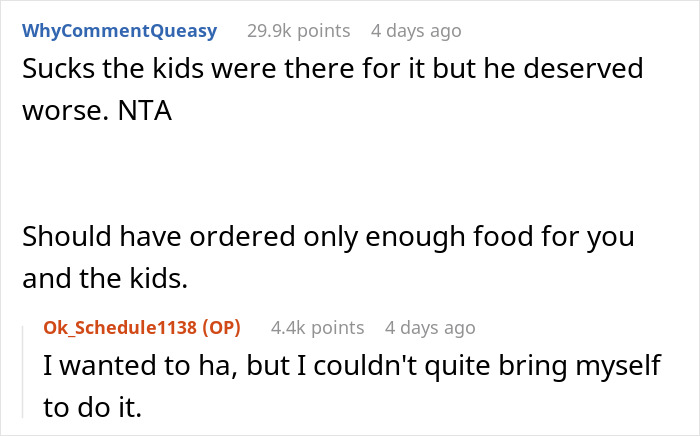Collapse reply thread using vertical line
The width and height of the screenshot is (700, 436).
tap(23, 372)
